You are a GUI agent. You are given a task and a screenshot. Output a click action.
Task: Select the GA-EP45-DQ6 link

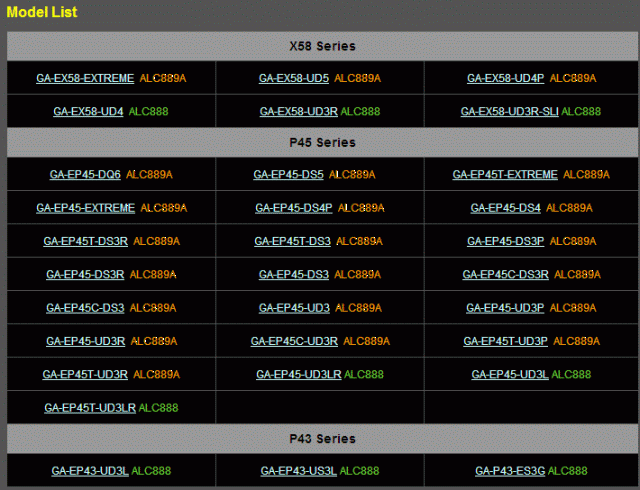click(x=85, y=175)
